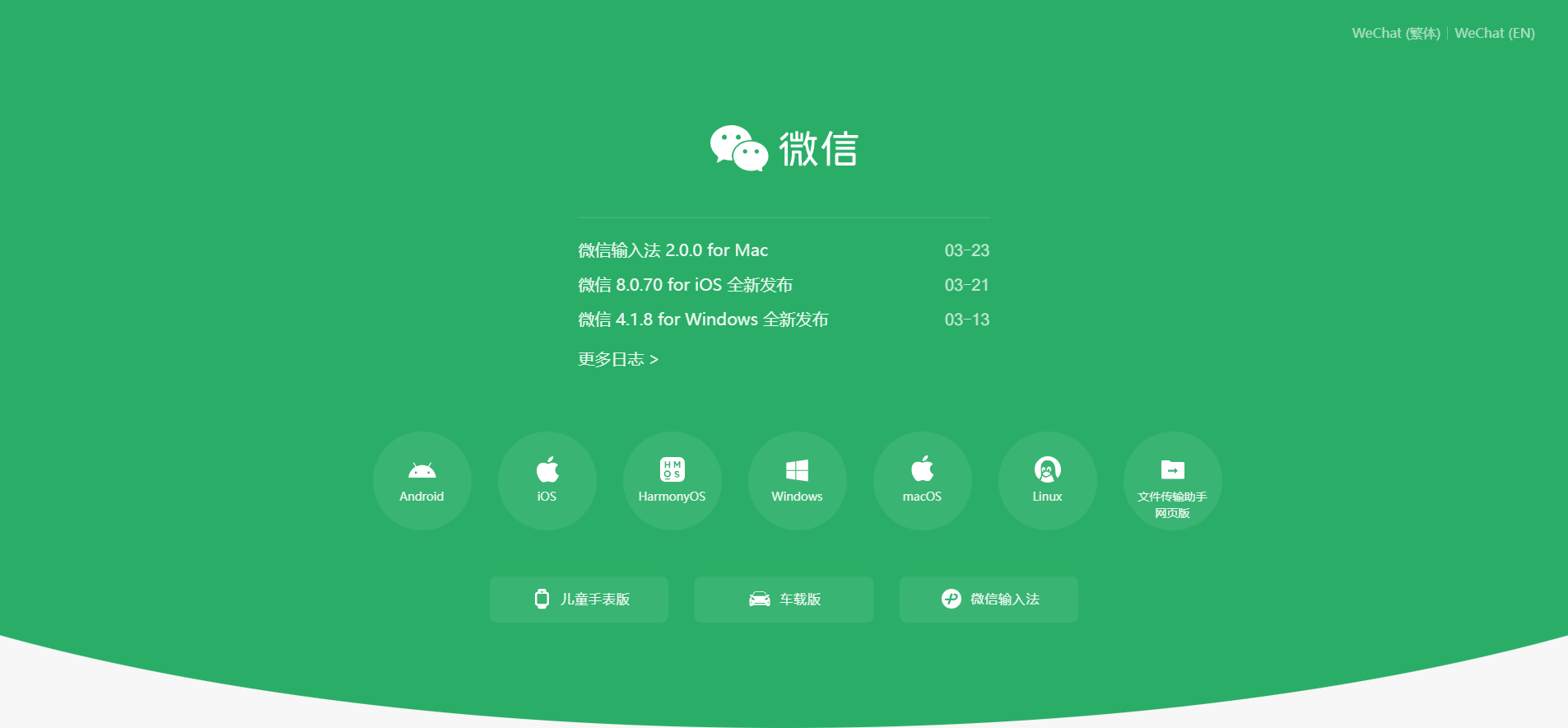The height and width of the screenshot is (728, 1568).
Task: Open the Android download circle icon
Action: click(422, 481)
